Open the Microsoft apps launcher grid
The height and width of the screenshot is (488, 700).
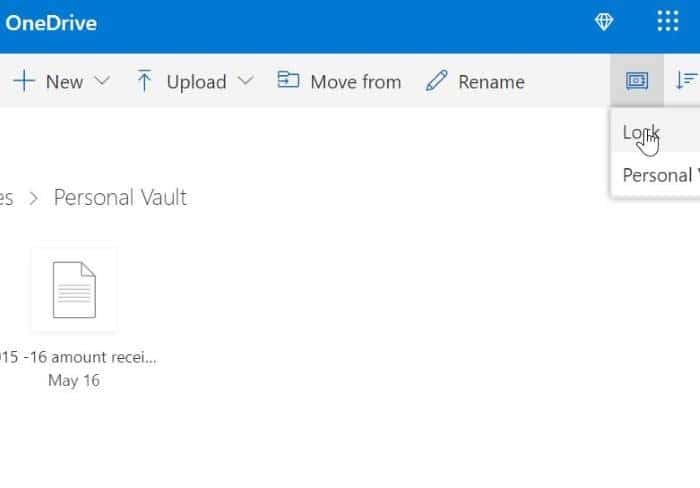pos(668,21)
